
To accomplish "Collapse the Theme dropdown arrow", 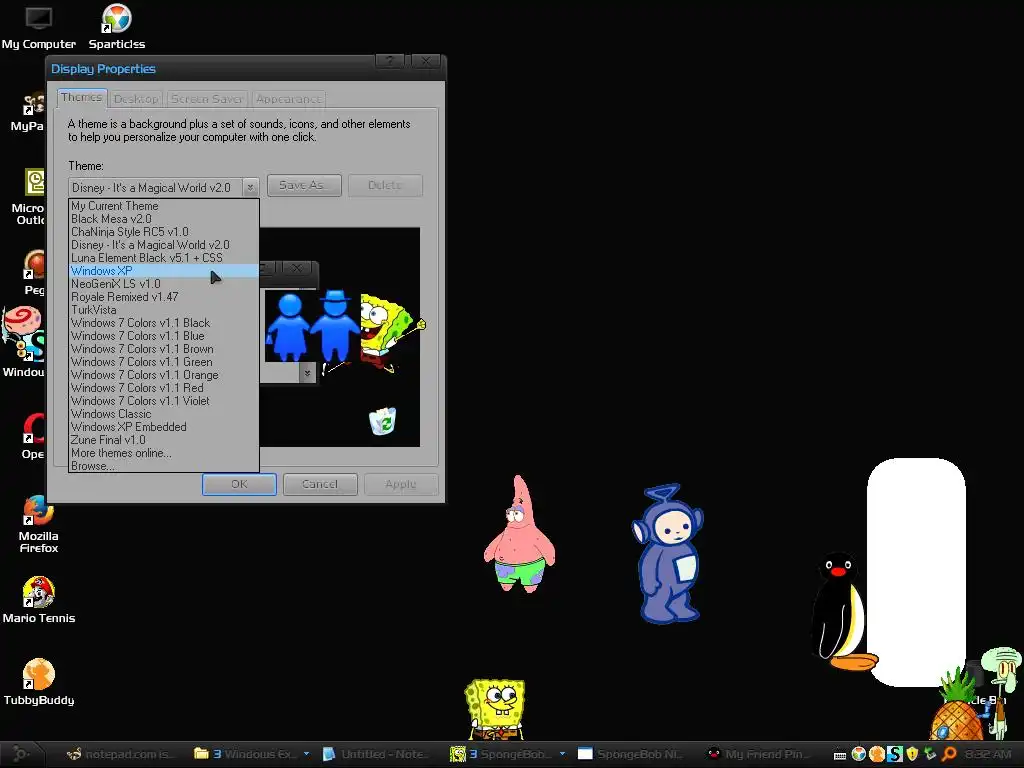I will [250, 187].
